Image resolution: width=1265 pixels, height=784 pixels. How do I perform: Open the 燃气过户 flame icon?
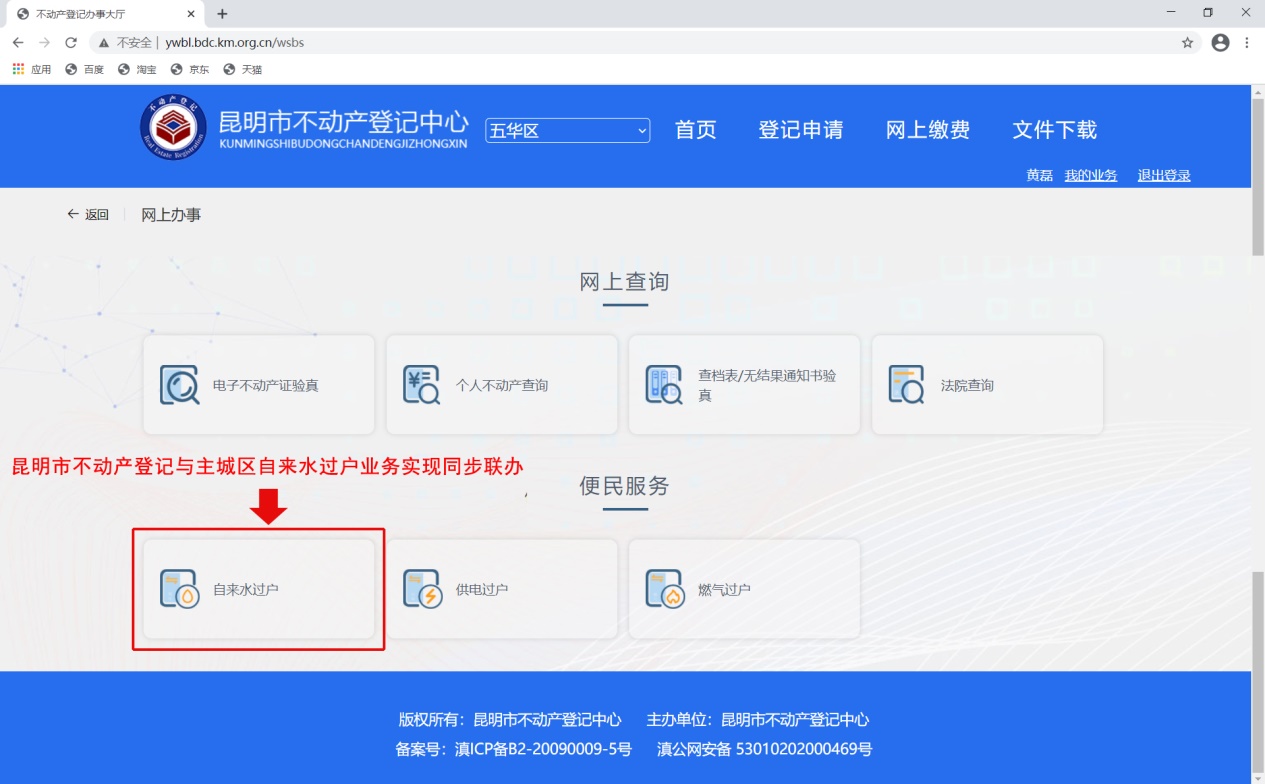(x=664, y=589)
